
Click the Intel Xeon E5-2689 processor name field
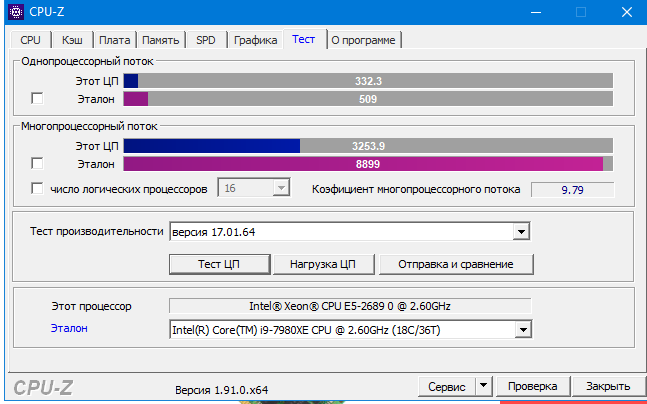pos(350,306)
